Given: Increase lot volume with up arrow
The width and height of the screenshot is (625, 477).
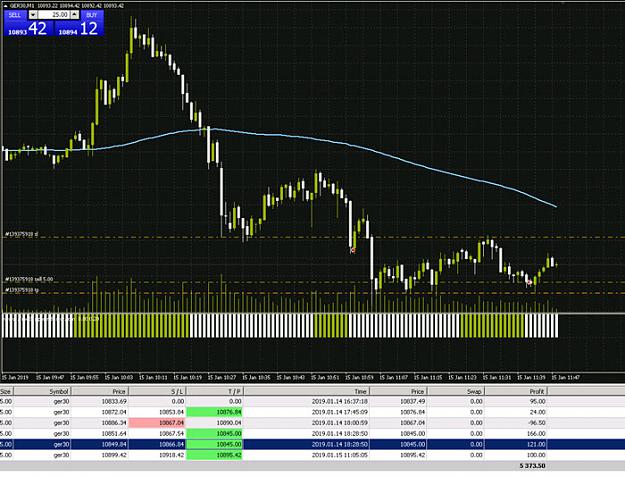Looking at the screenshot, I should click(75, 15).
